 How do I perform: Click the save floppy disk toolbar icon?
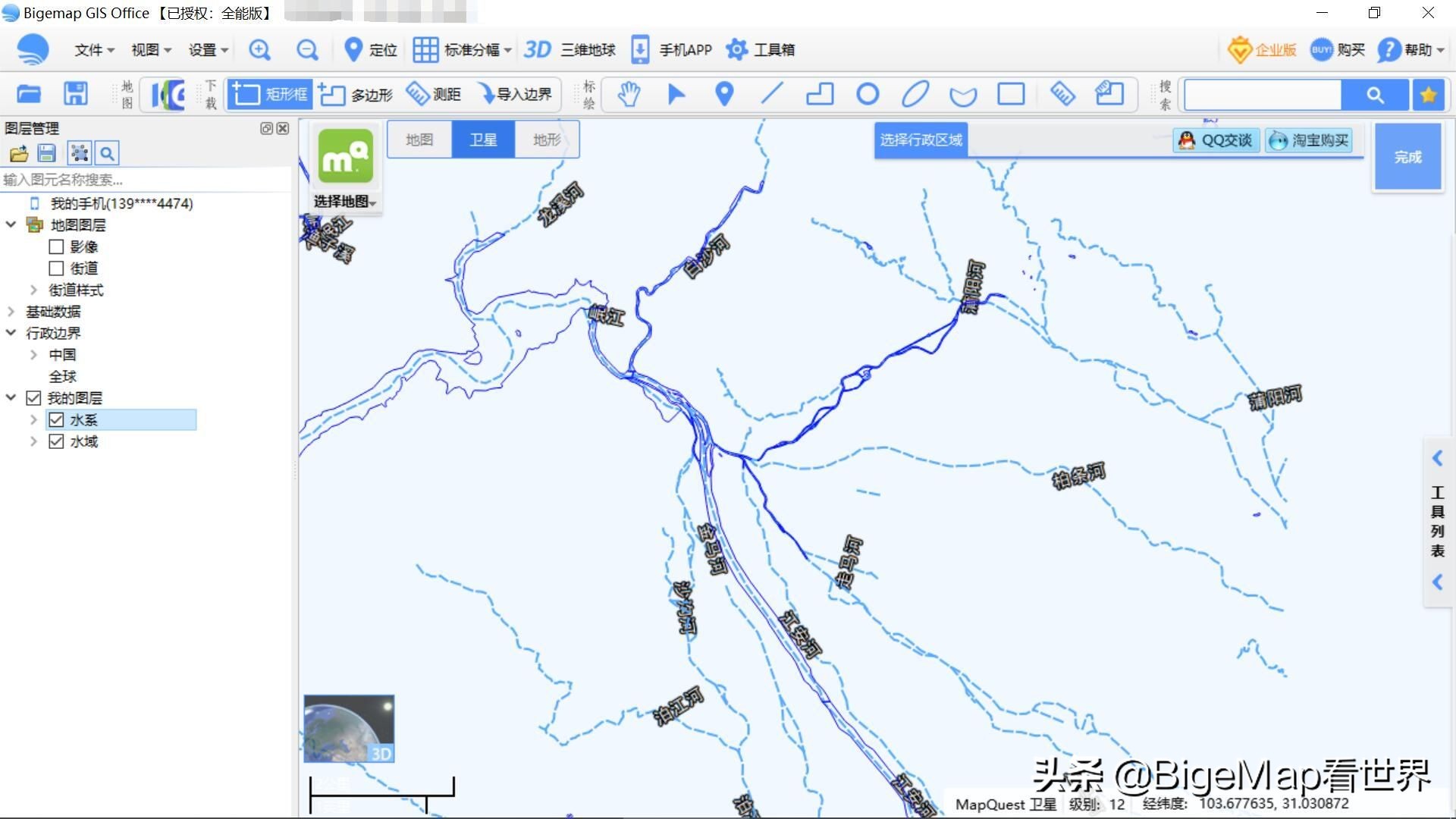(75, 94)
